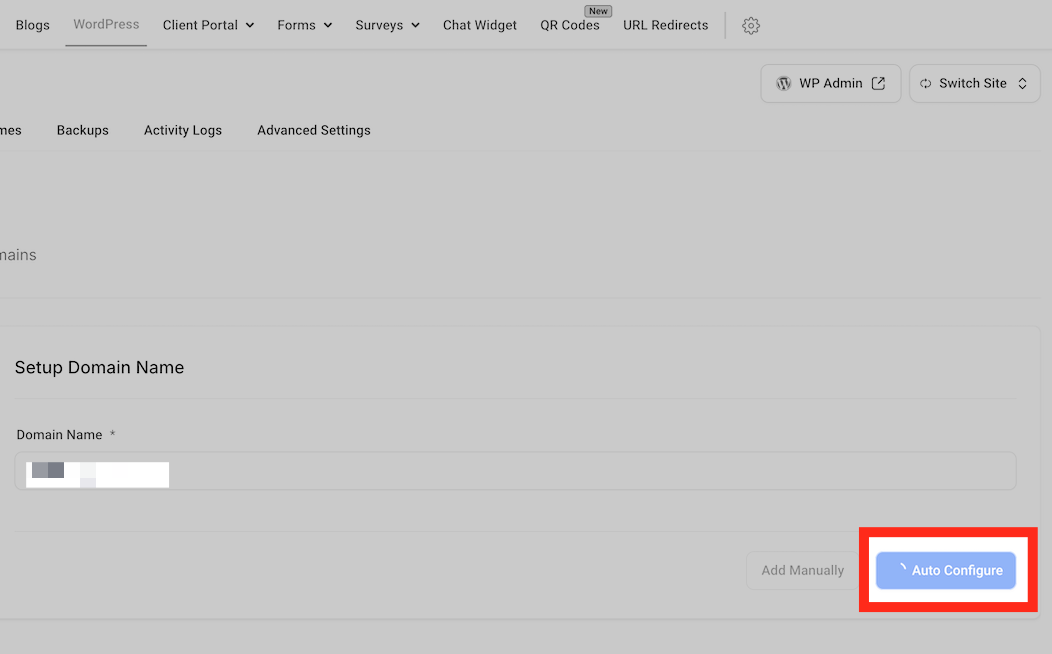Open the settings gear icon

tap(751, 25)
